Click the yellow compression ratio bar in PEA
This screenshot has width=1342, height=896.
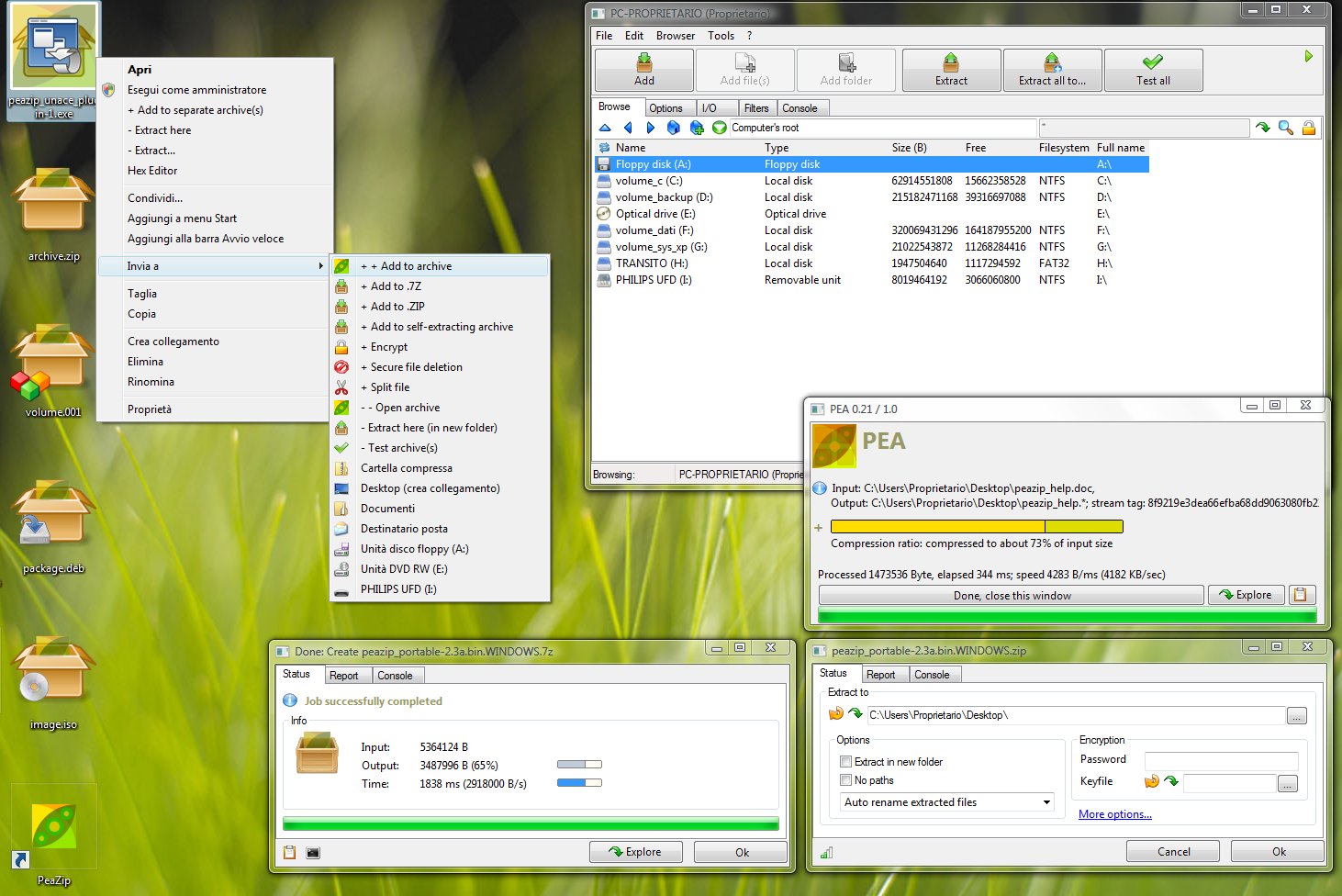tap(977, 527)
